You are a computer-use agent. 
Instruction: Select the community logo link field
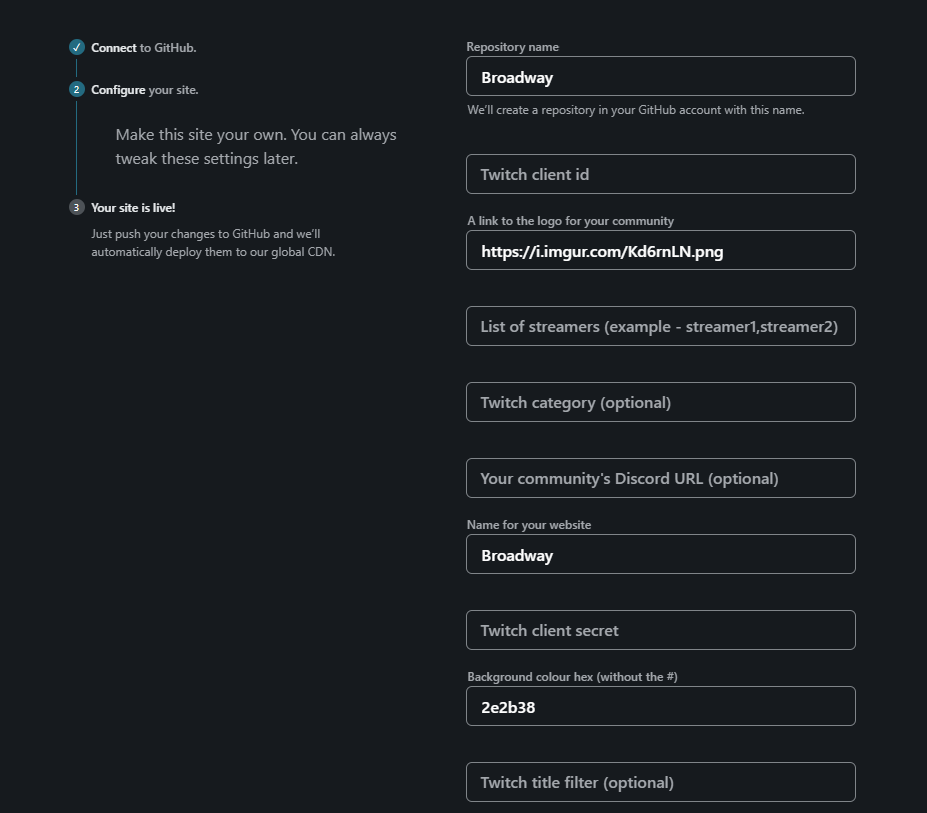point(660,250)
